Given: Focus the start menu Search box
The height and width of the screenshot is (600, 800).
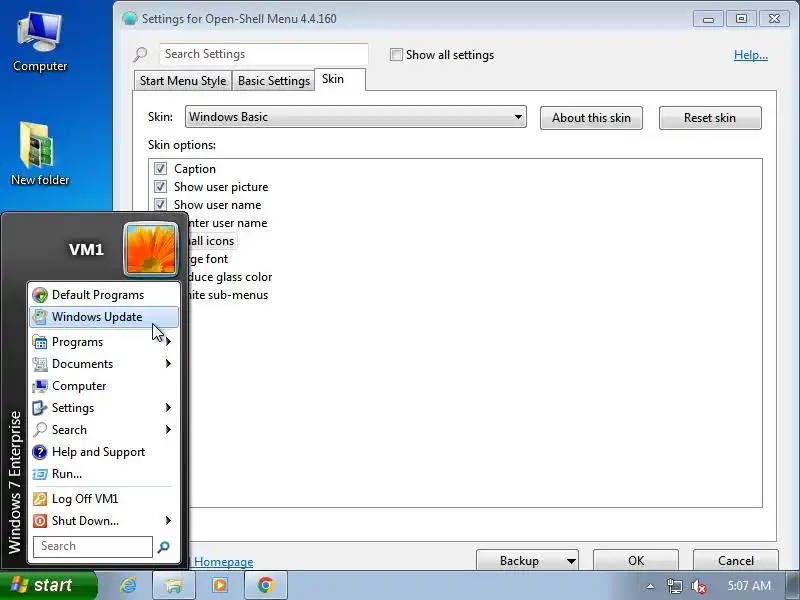Looking at the screenshot, I should 93,546.
